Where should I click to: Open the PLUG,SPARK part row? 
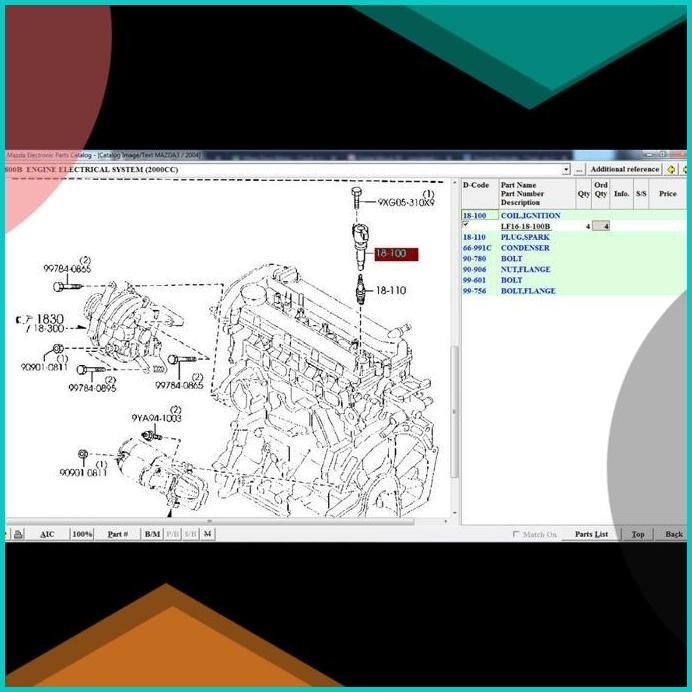coord(525,237)
